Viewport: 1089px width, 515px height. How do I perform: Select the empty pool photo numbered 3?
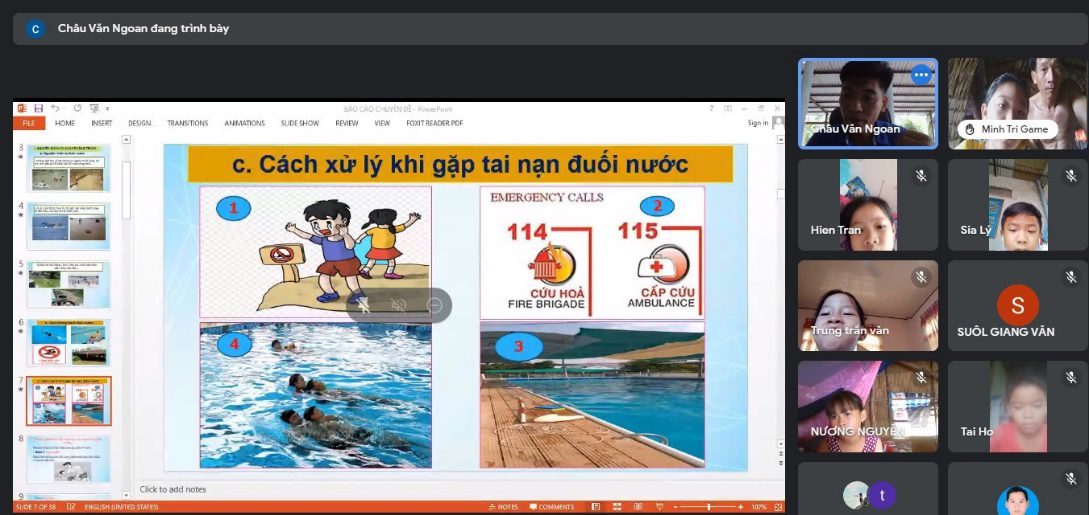click(x=592, y=395)
